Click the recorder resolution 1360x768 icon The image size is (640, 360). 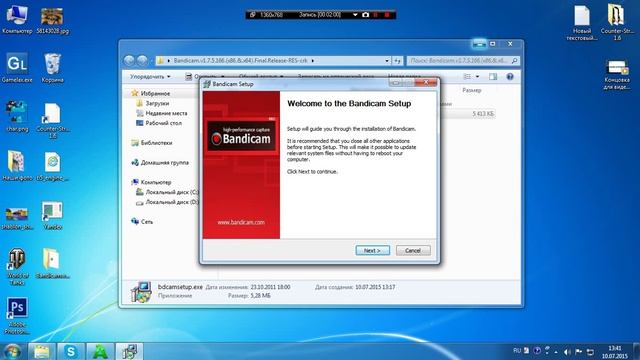253,15
